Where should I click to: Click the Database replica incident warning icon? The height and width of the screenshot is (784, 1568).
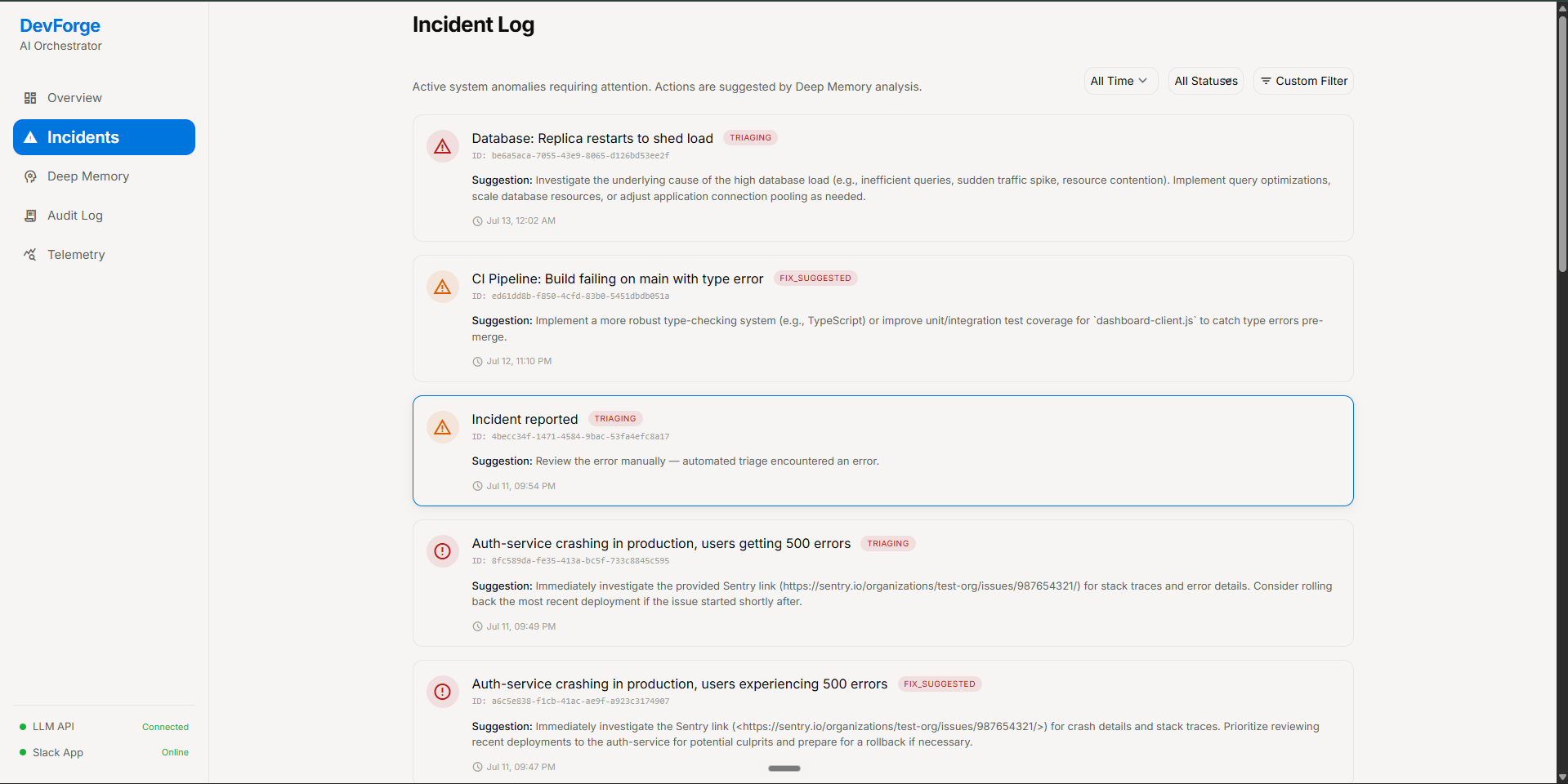[x=443, y=146]
